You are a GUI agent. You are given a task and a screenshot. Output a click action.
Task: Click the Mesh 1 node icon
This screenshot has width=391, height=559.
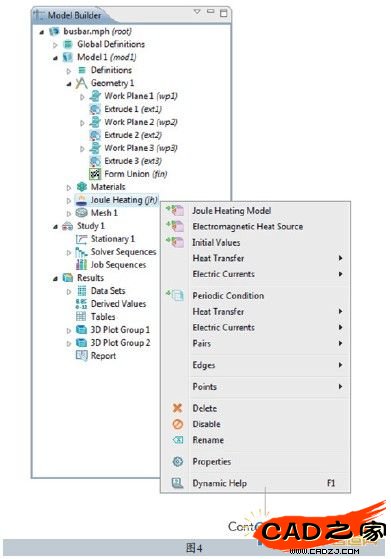[82, 213]
